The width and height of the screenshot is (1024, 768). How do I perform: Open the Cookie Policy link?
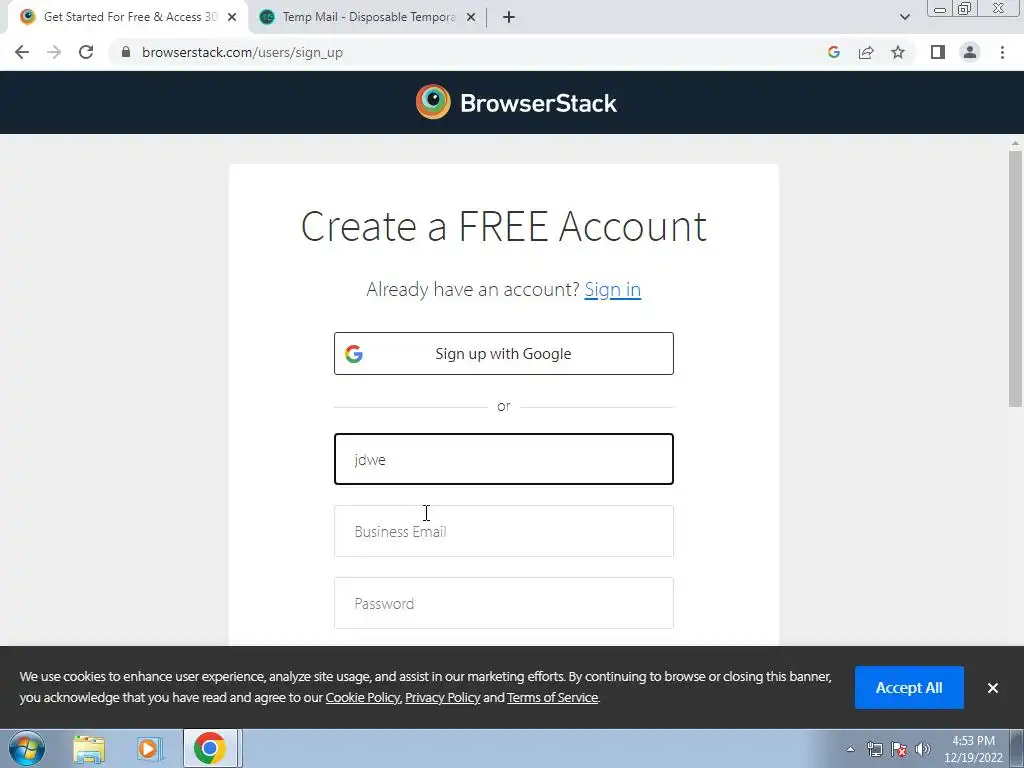pos(362,697)
